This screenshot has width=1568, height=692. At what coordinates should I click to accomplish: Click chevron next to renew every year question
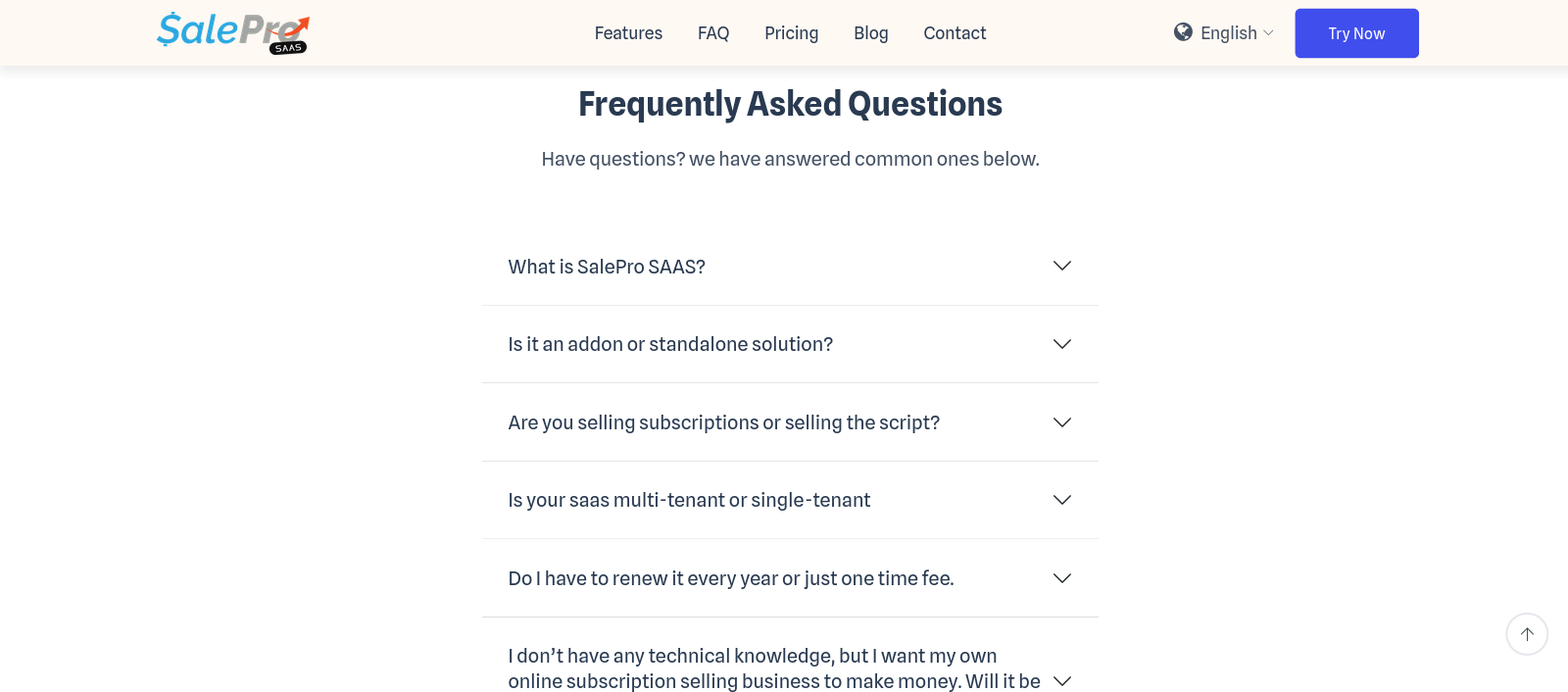[x=1061, y=578]
